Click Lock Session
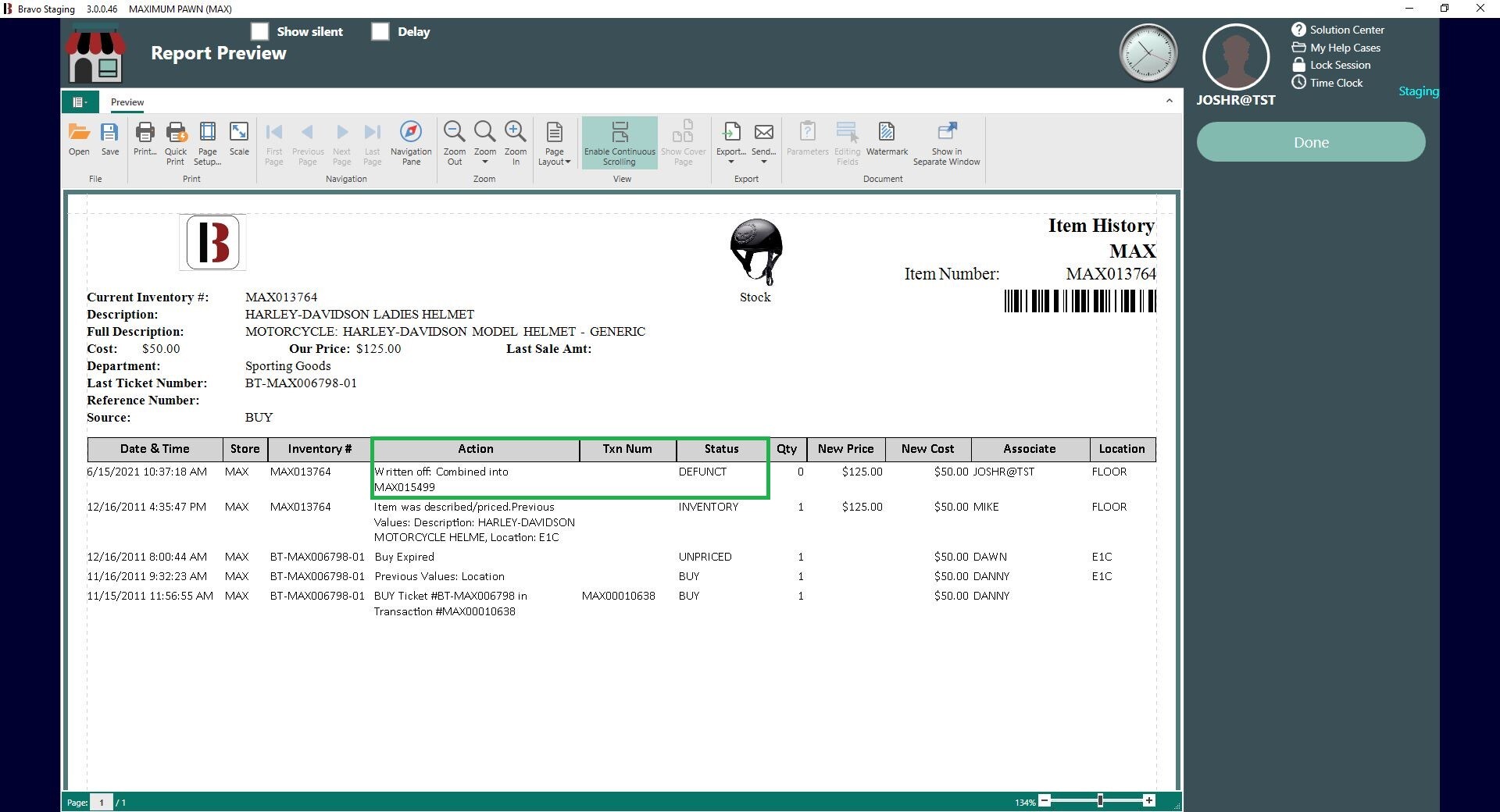This screenshot has height=812, width=1500. [1331, 65]
